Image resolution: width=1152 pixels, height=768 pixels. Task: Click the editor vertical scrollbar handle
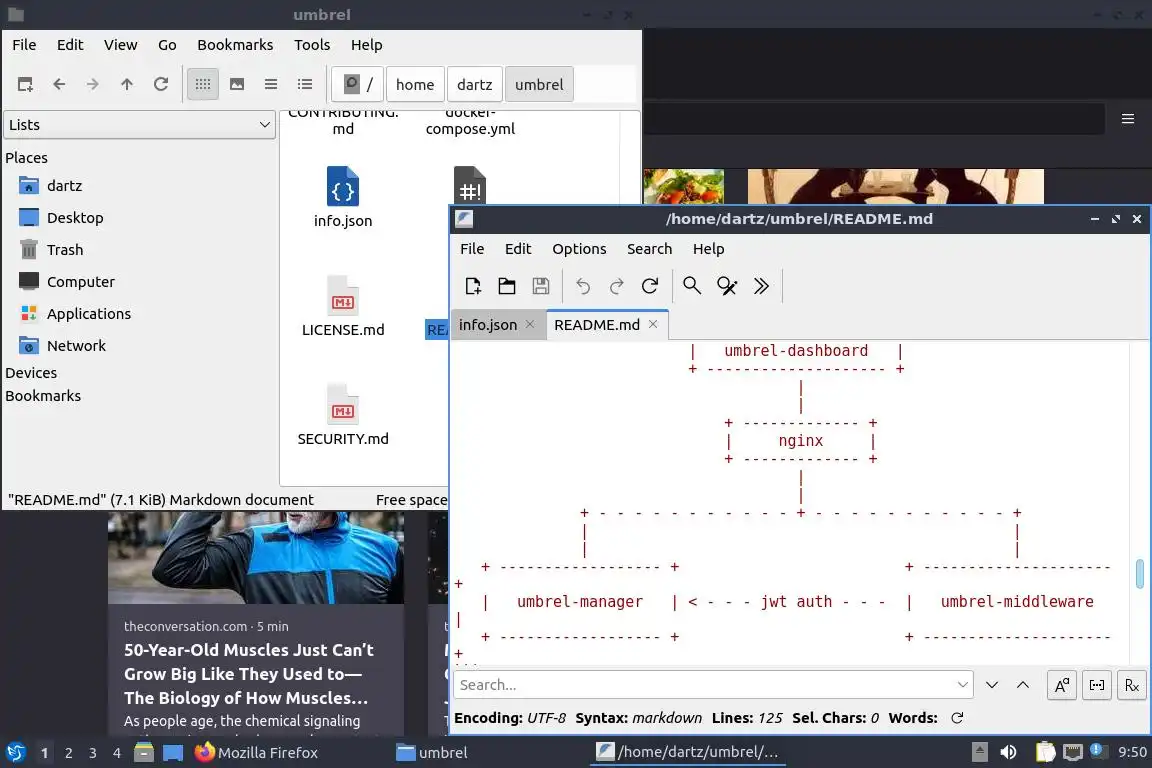click(x=1140, y=574)
